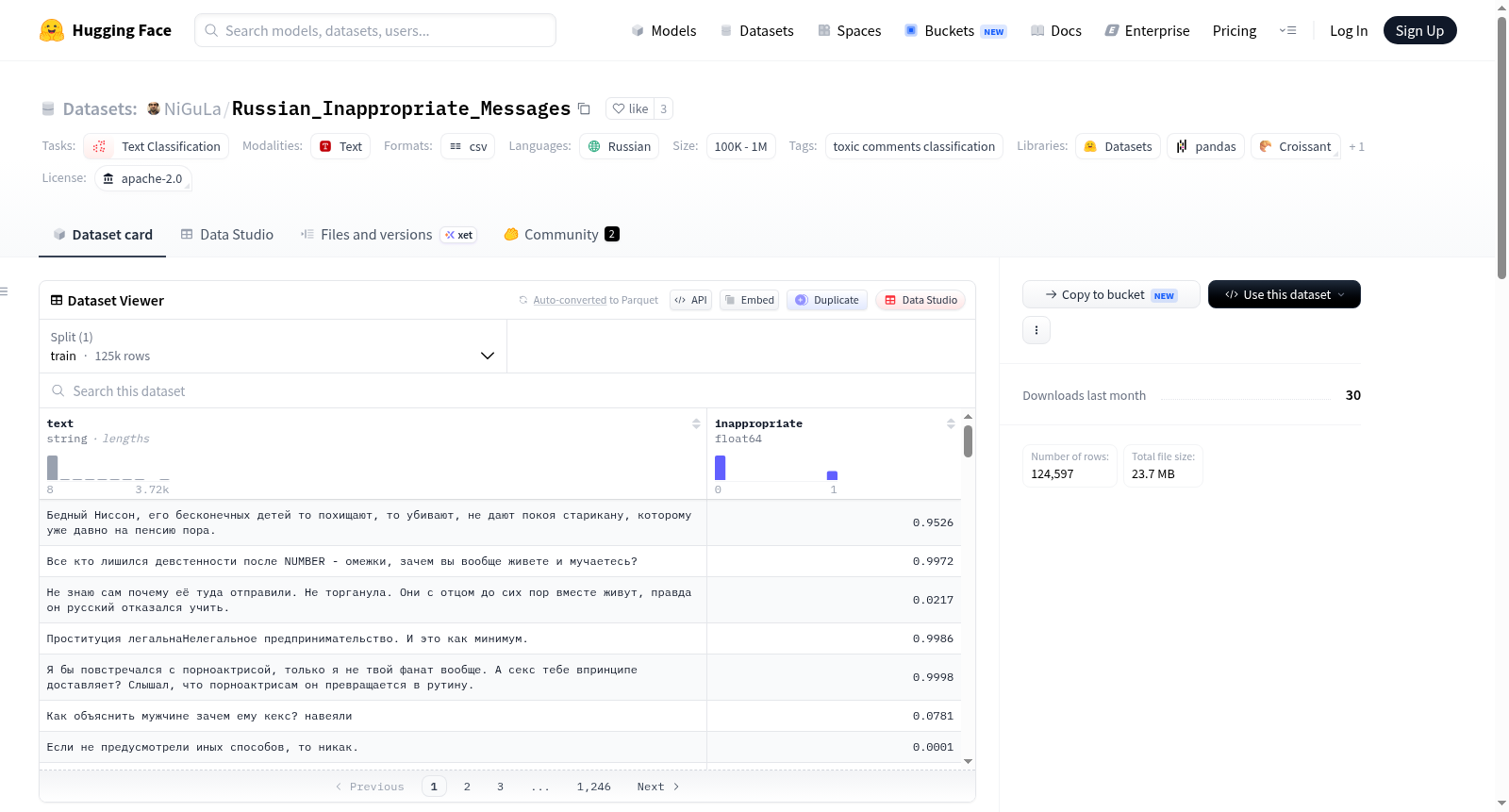Switch to the Data Studio tab

[227, 234]
